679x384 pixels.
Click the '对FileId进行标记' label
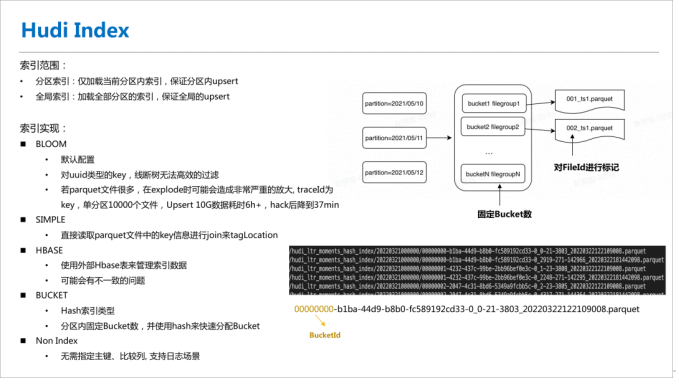click(x=586, y=167)
